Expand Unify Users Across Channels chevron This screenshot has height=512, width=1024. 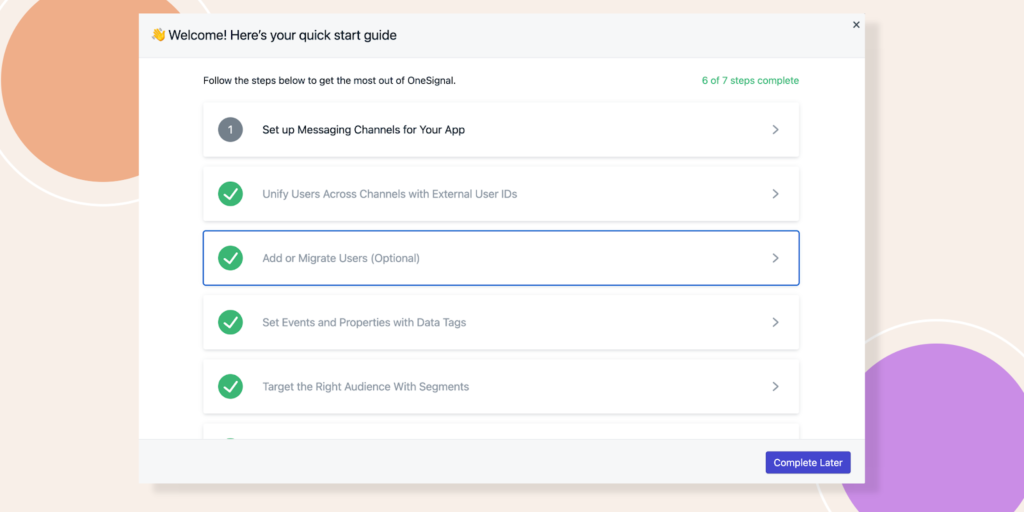point(775,194)
